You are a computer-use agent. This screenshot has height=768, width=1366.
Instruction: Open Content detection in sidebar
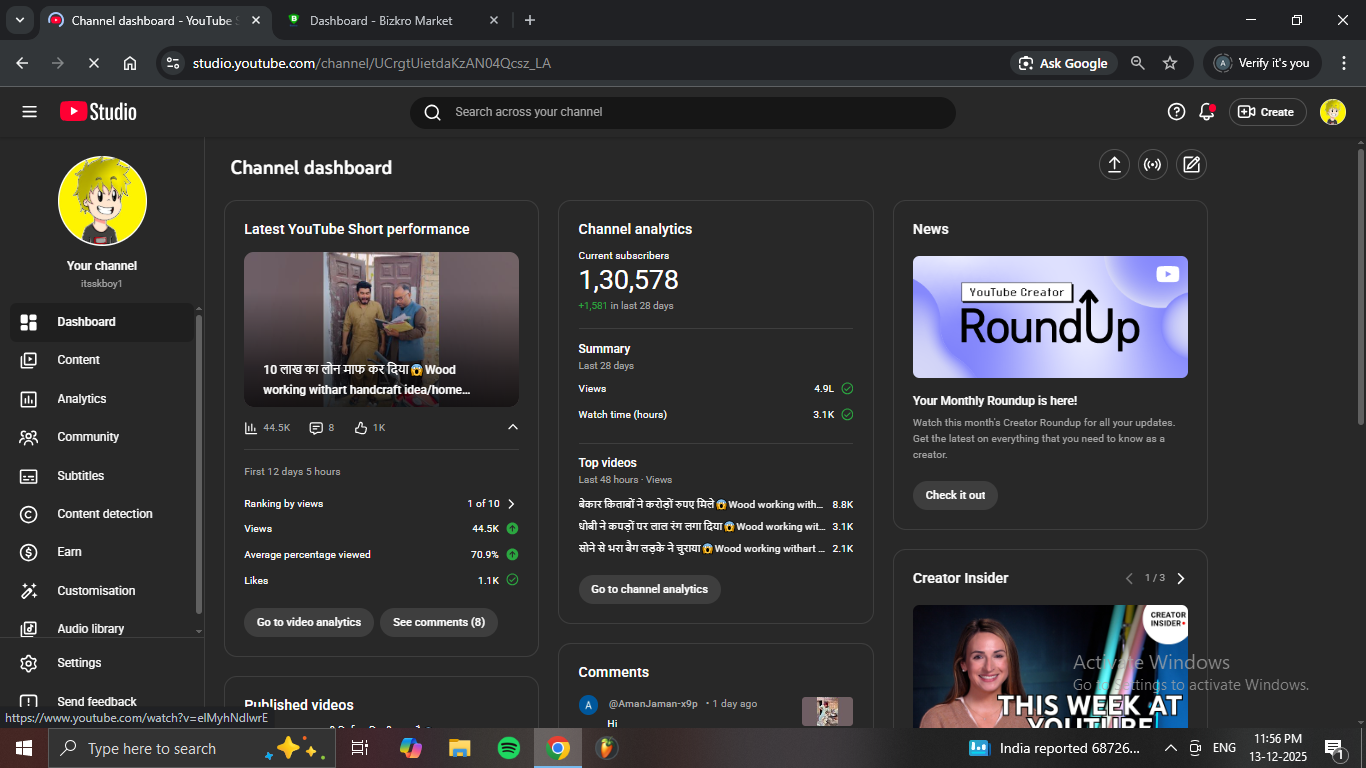pos(104,514)
